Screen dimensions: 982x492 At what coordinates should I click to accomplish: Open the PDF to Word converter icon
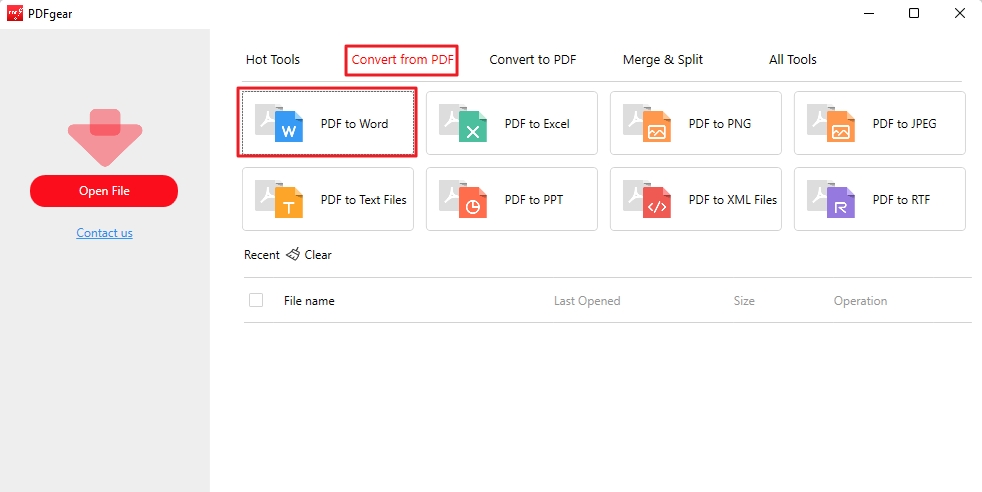coord(279,123)
